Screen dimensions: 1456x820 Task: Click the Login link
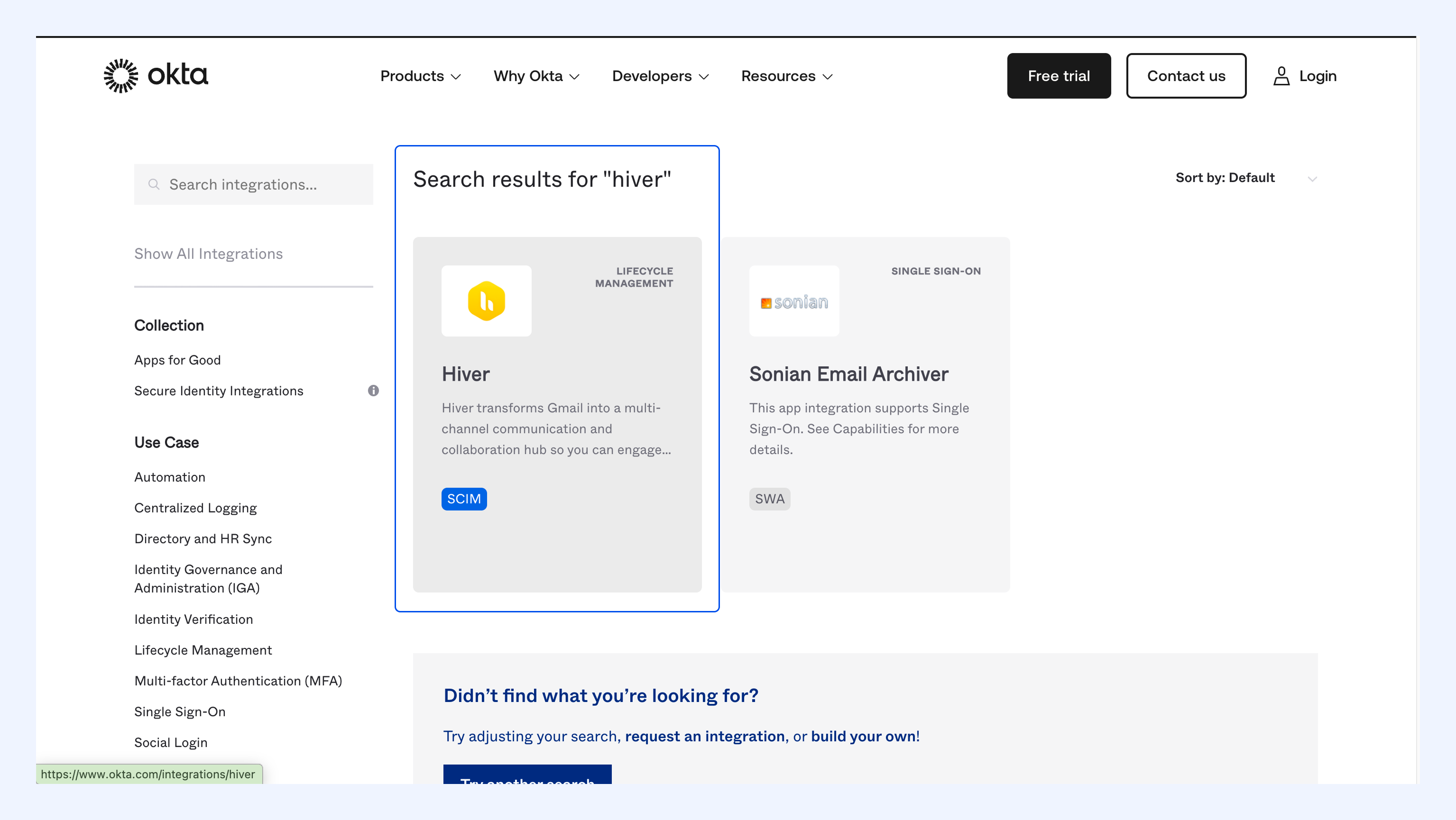click(1318, 76)
